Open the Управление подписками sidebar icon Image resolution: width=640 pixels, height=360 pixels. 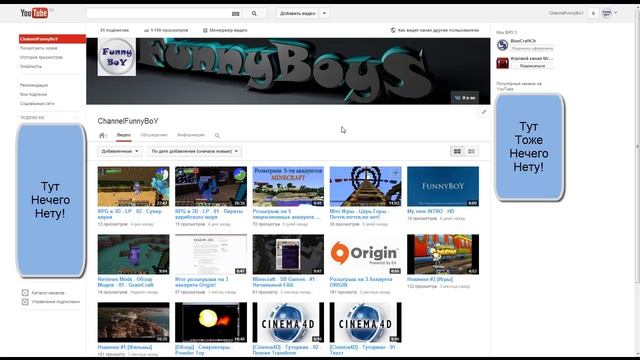pos(25,302)
